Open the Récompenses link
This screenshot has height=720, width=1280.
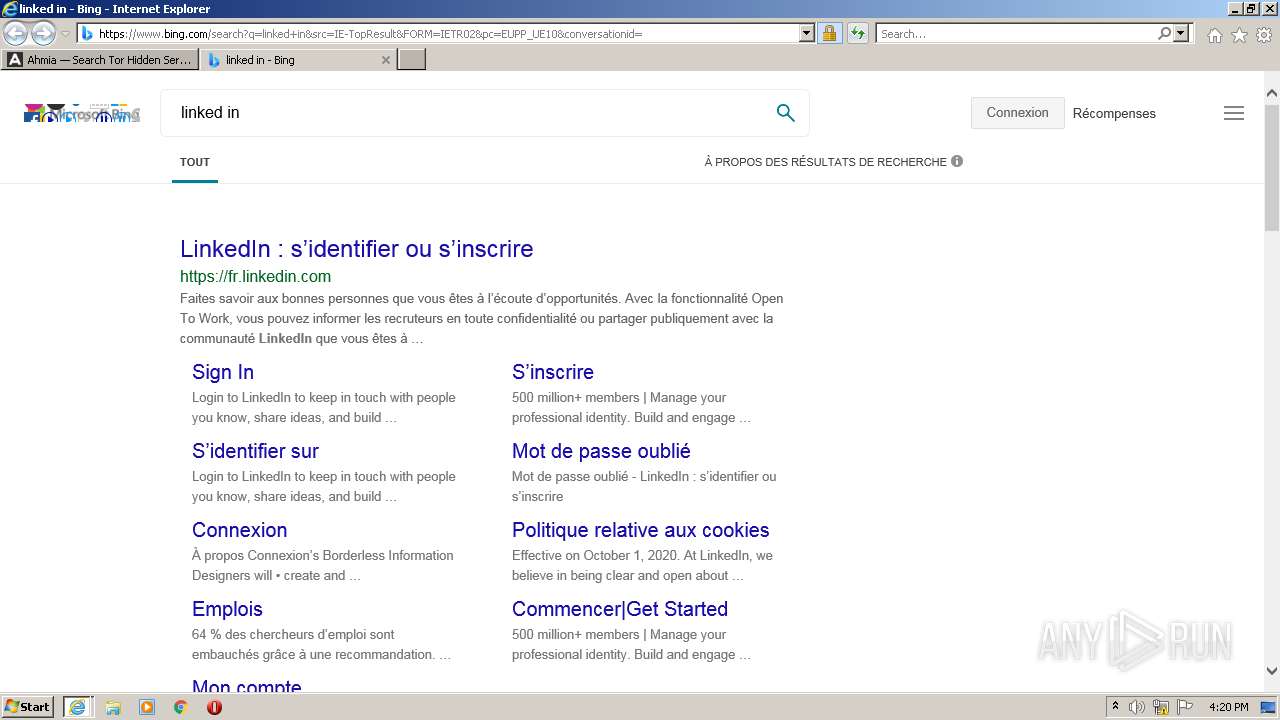(x=1114, y=114)
